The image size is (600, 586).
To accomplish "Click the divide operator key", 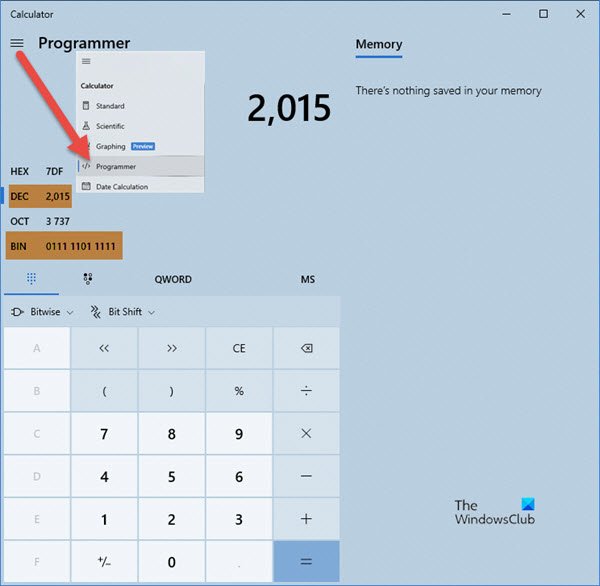I will tap(307, 391).
